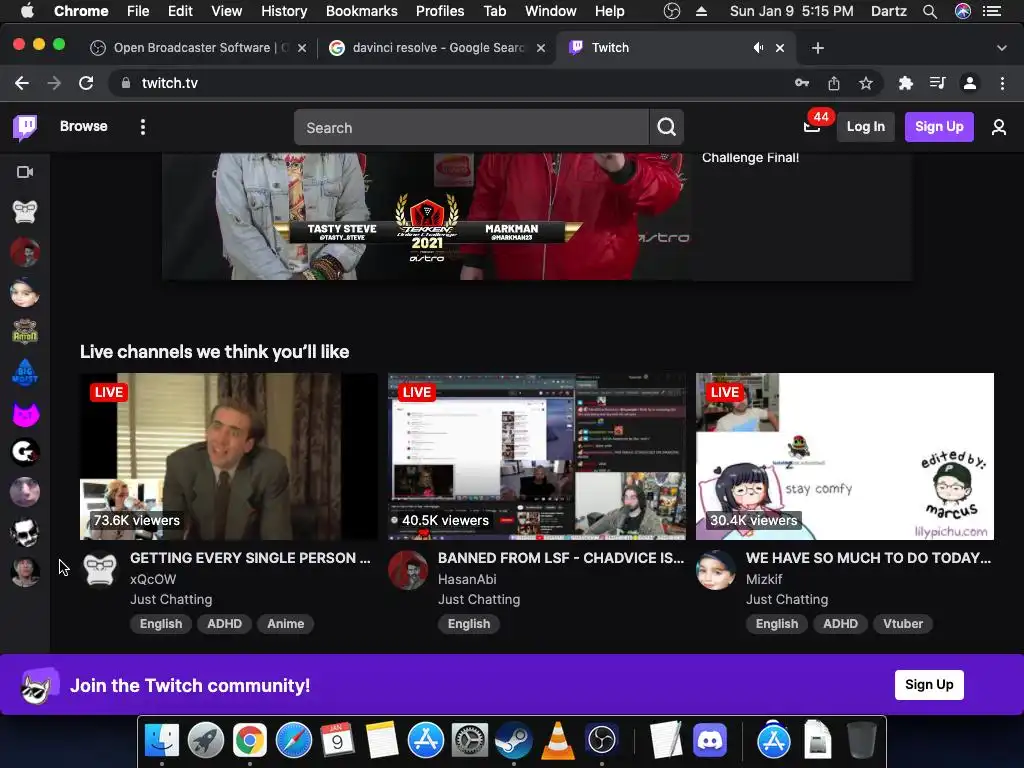The width and height of the screenshot is (1024, 768).
Task: Open the G logo channel in sidebar
Action: click(x=25, y=453)
